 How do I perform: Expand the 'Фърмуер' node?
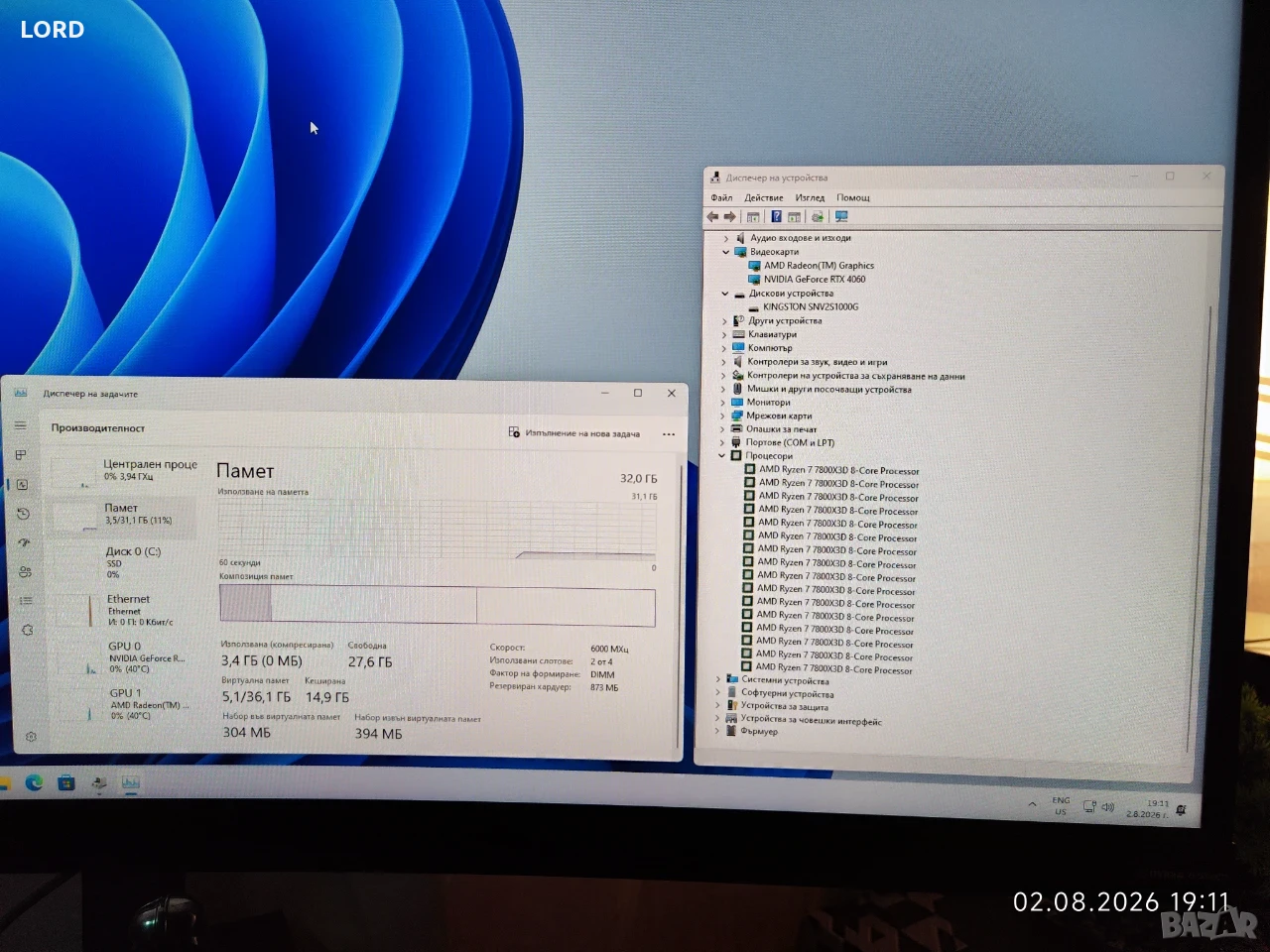[717, 731]
